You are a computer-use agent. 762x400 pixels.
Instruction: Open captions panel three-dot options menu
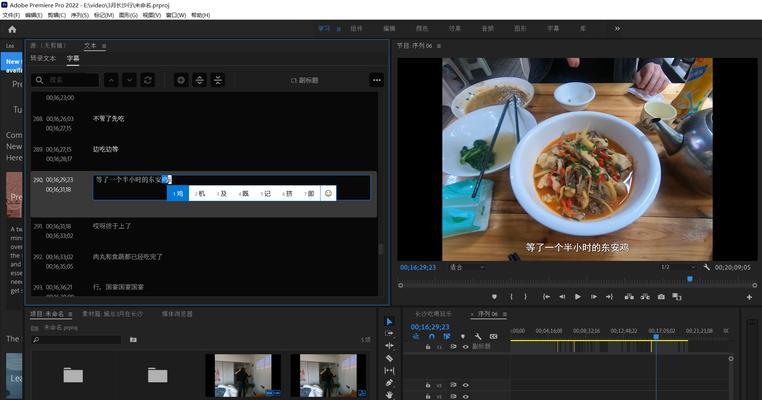(377, 80)
